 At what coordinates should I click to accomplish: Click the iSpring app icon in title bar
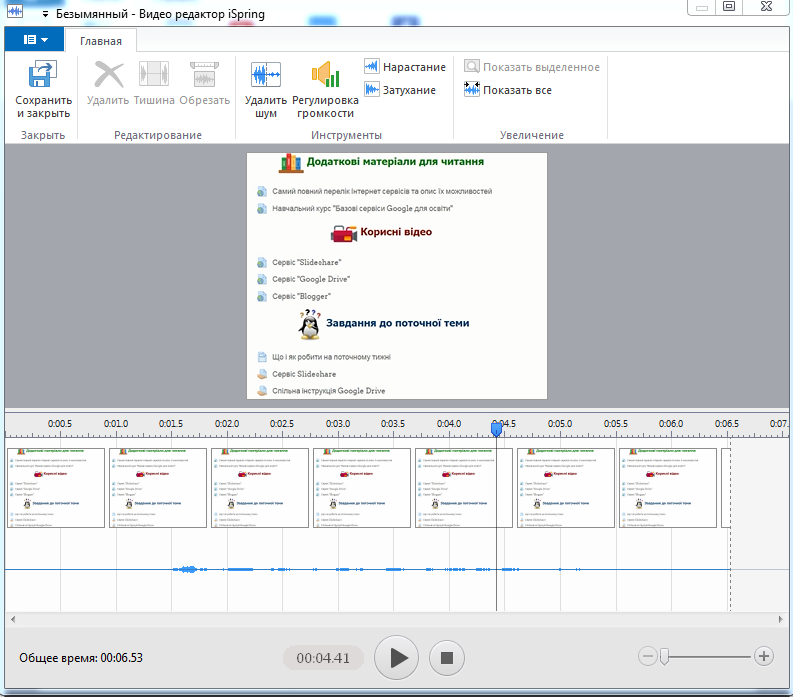tap(15, 11)
